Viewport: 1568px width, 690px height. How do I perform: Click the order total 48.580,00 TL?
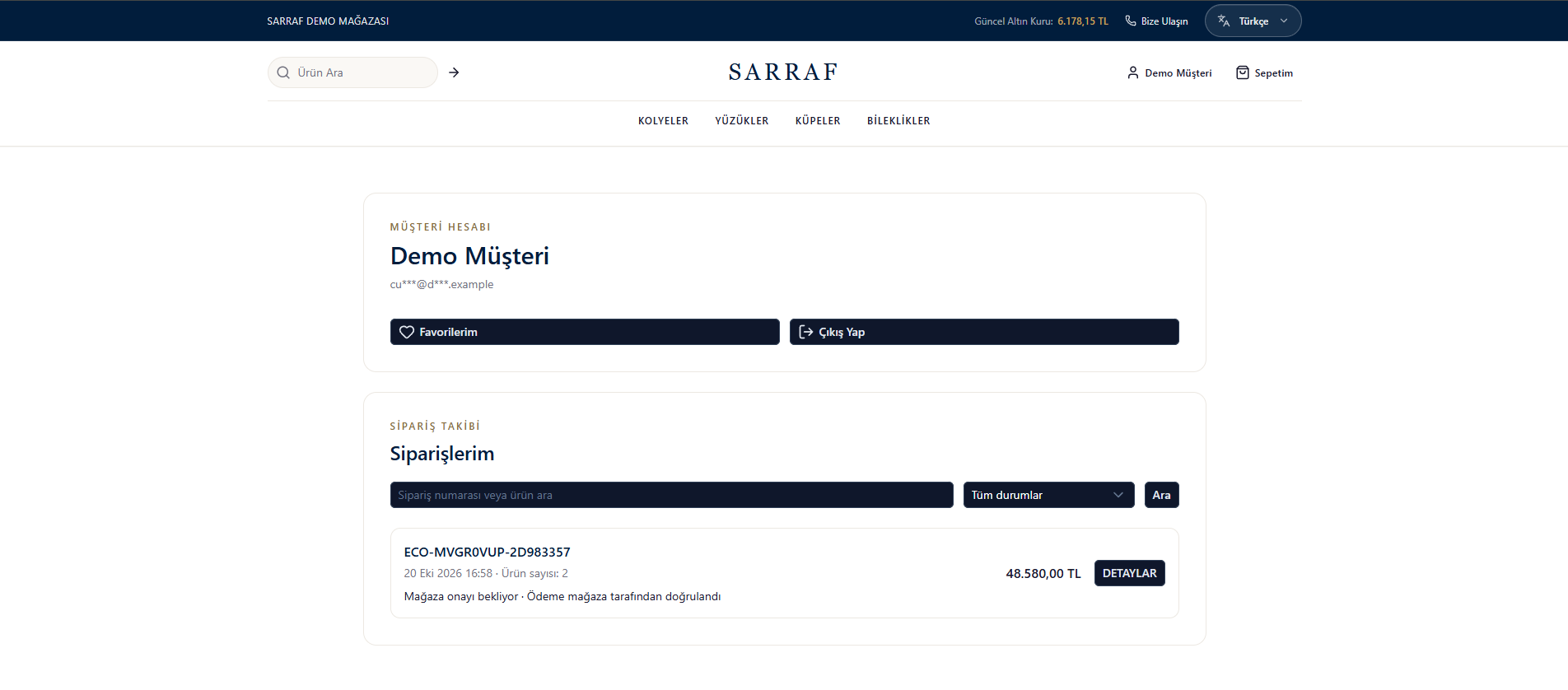pos(1043,573)
